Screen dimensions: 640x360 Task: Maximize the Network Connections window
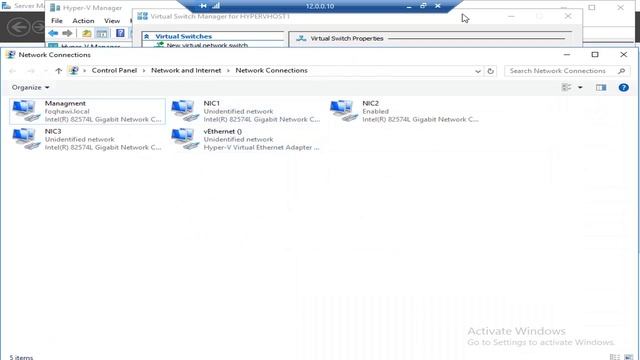pyautogui.click(x=595, y=54)
